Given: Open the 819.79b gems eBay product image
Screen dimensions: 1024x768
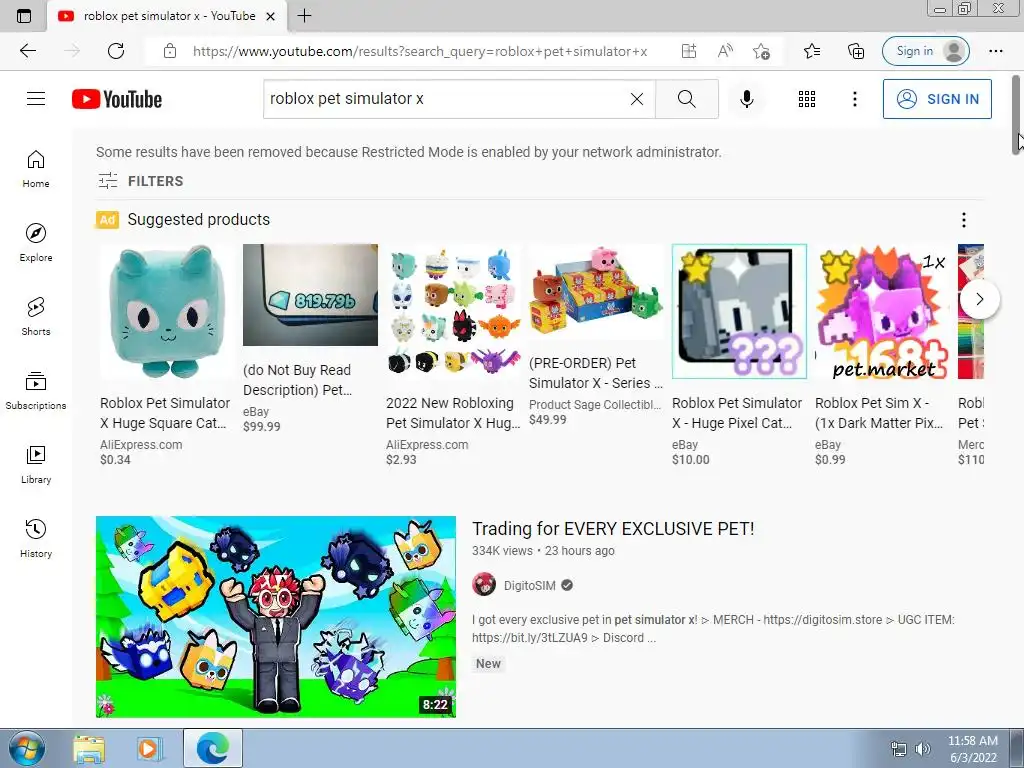Looking at the screenshot, I should coord(310,295).
